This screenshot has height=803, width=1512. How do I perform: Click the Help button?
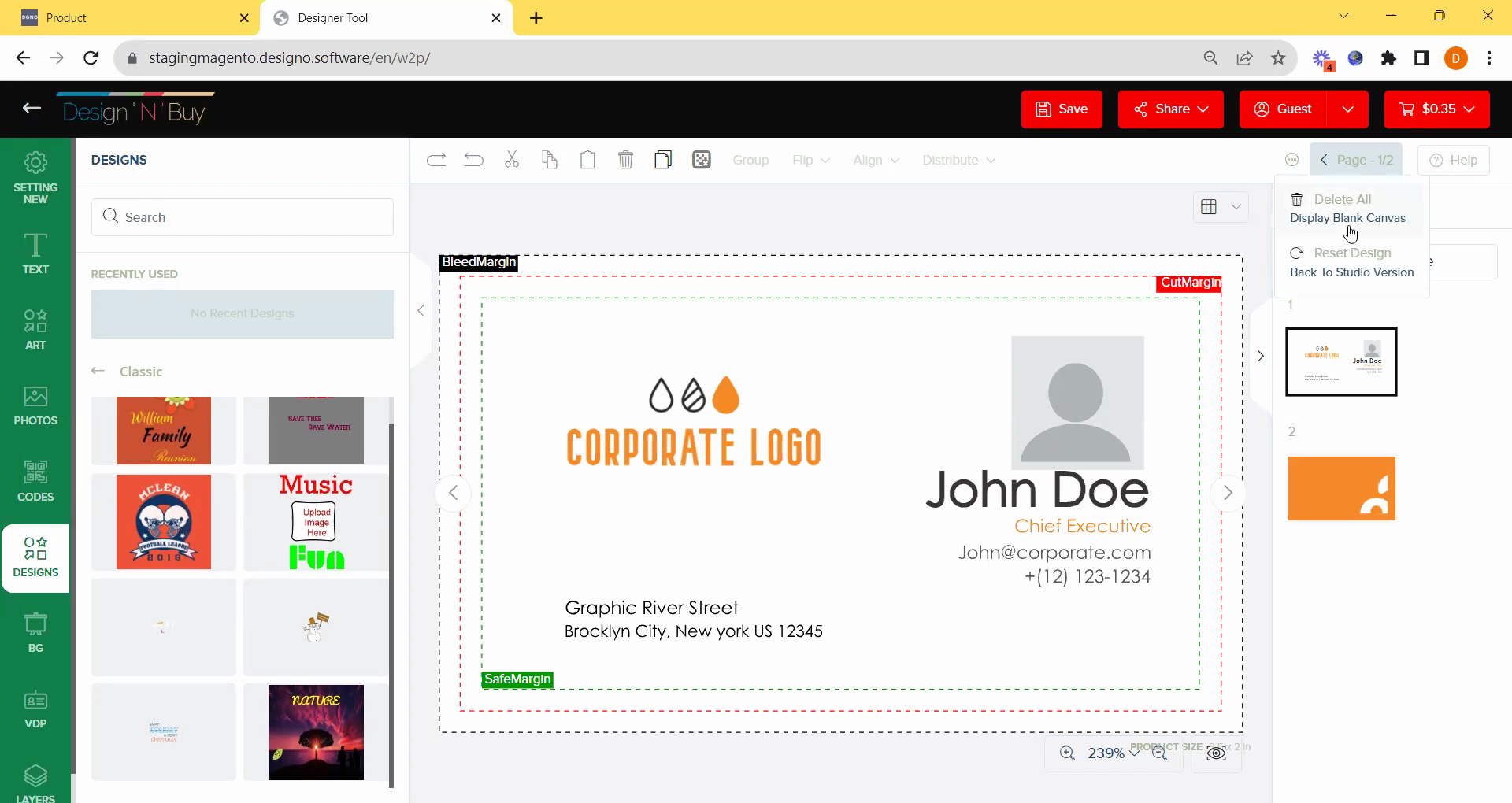(x=1454, y=160)
